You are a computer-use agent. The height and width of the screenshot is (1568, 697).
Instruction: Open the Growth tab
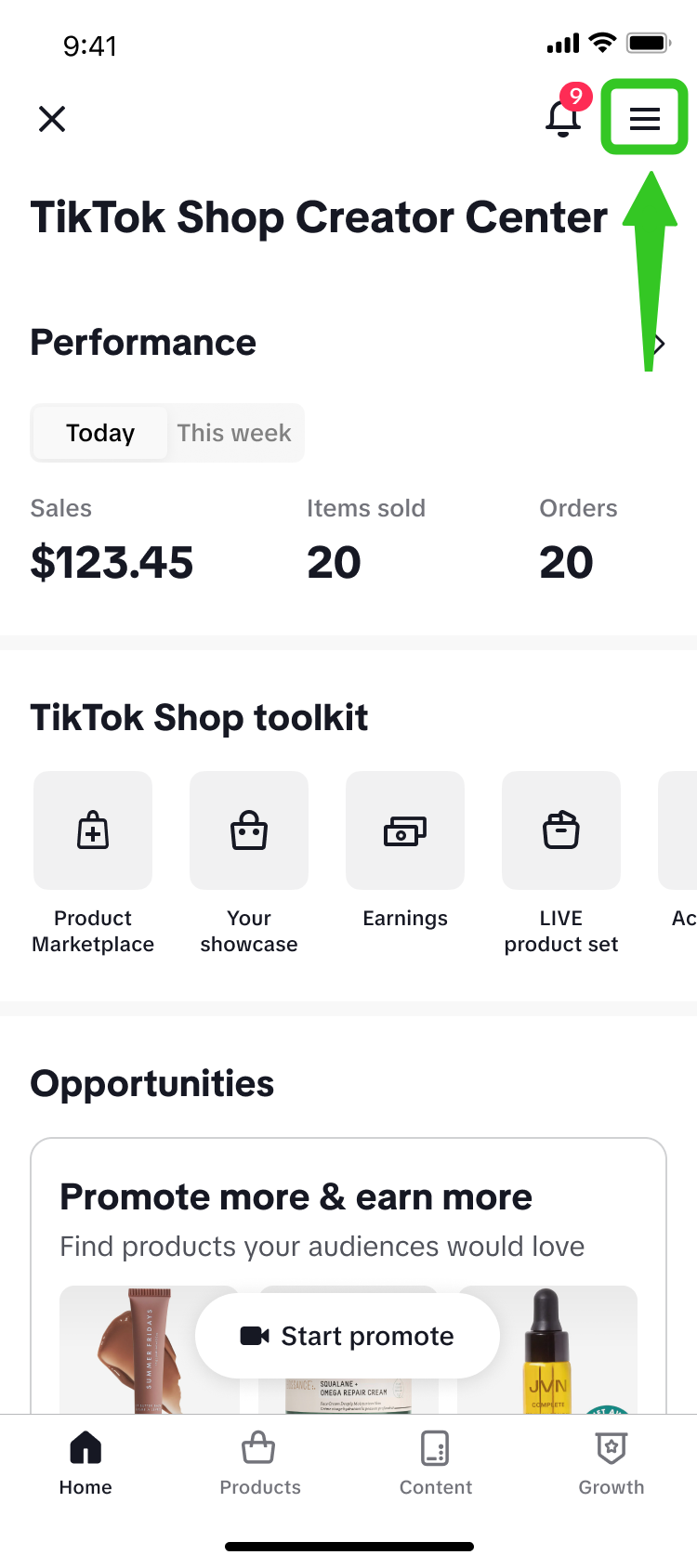(x=612, y=1463)
